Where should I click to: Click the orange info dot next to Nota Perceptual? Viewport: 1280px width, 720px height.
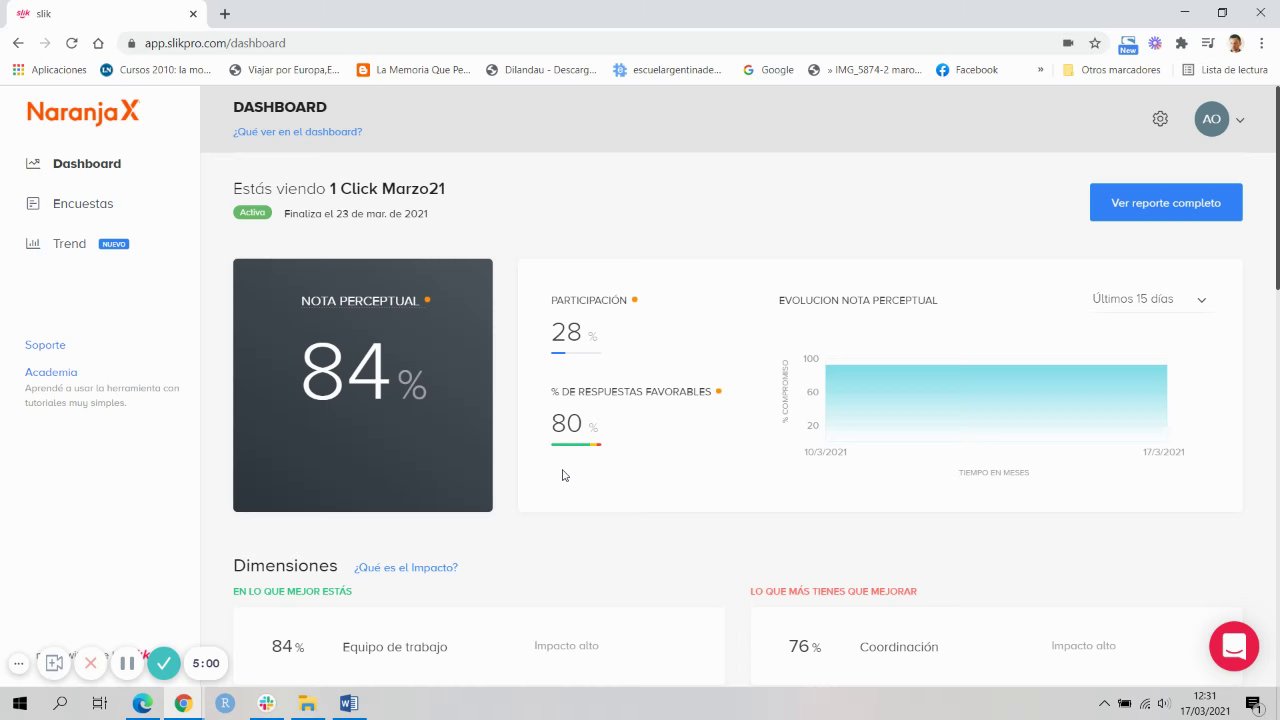click(427, 300)
